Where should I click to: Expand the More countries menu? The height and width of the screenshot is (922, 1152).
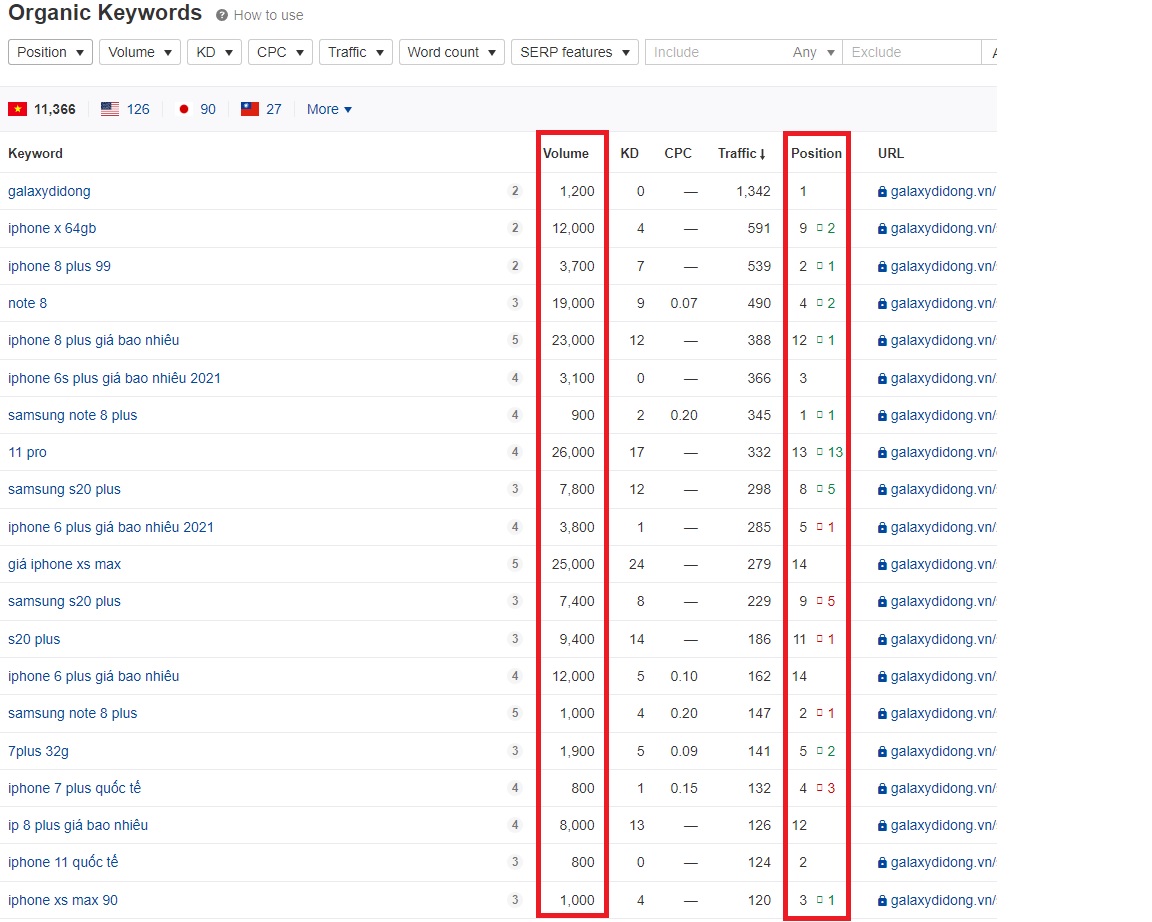coord(329,109)
